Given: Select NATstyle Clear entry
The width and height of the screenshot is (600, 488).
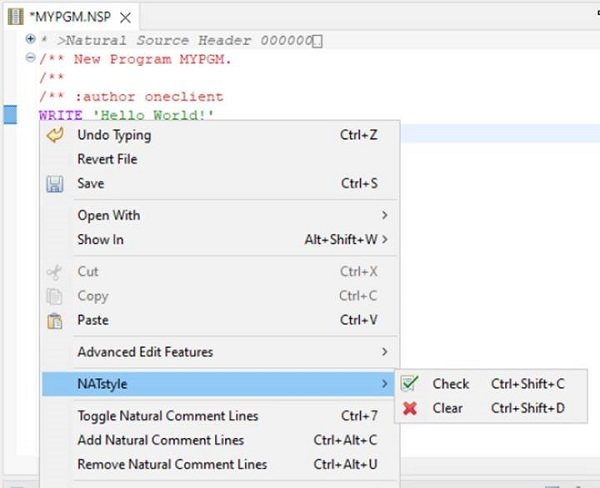Looking at the screenshot, I should tap(491, 408).
